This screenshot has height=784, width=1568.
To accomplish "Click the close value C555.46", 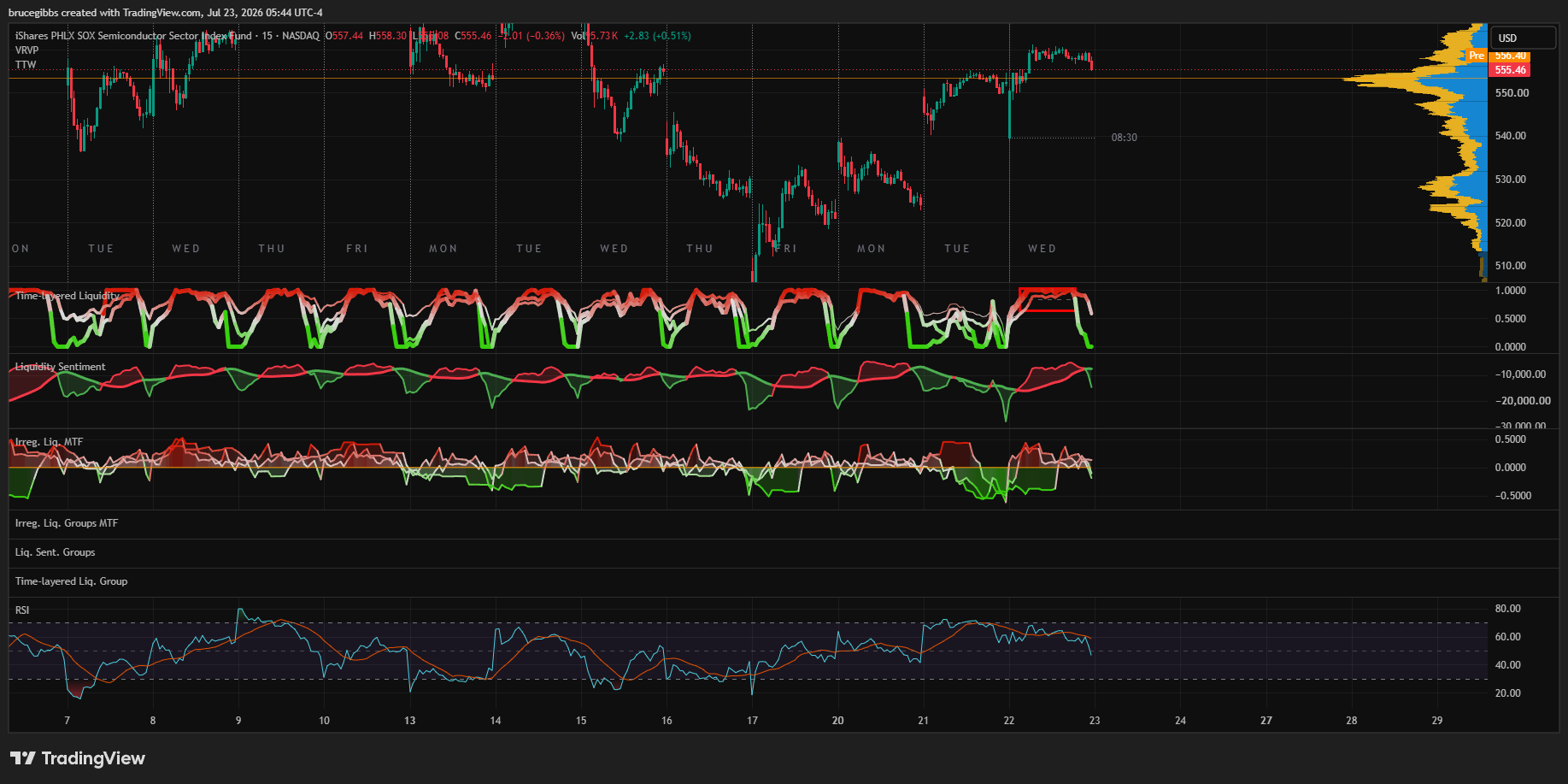I will [473, 36].
